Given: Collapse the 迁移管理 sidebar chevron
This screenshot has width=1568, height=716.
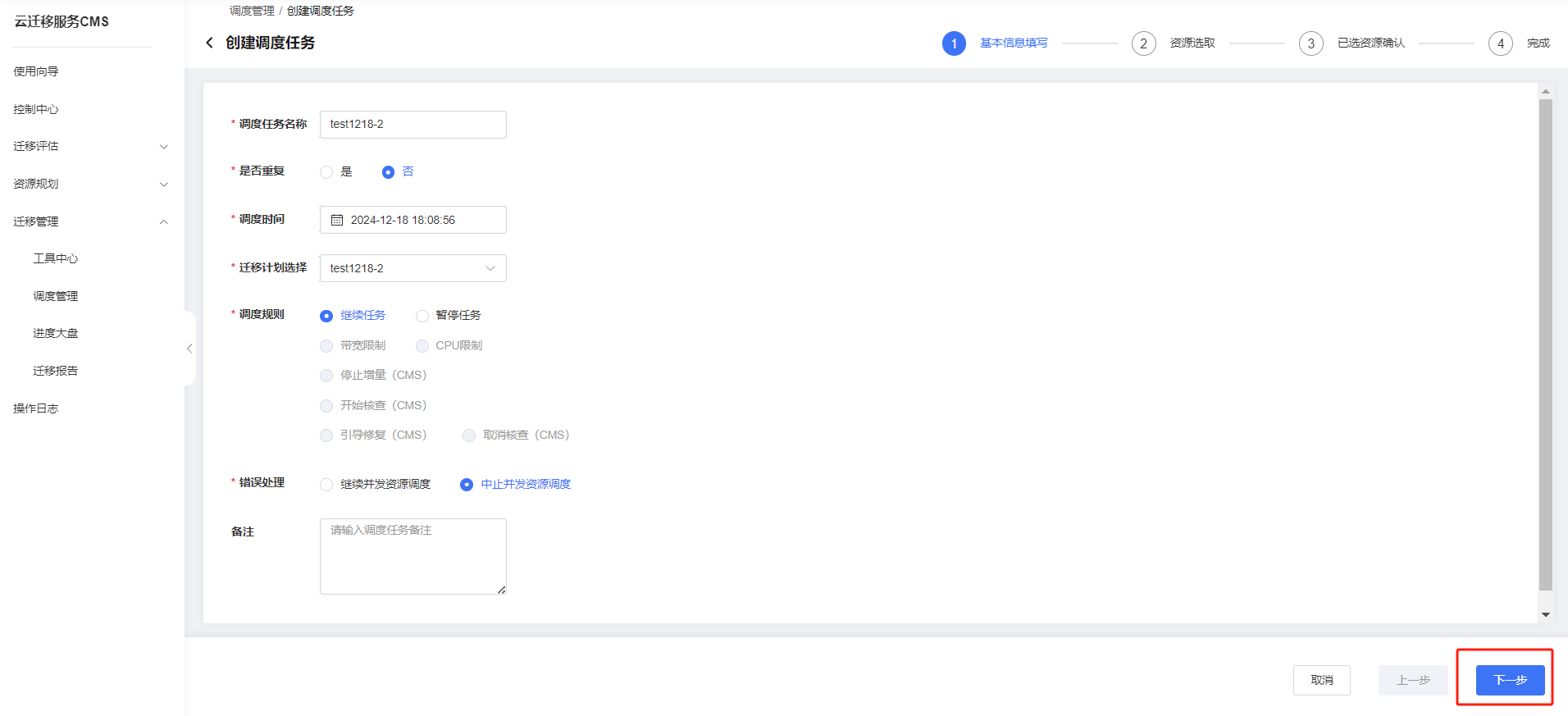Looking at the screenshot, I should point(163,221).
